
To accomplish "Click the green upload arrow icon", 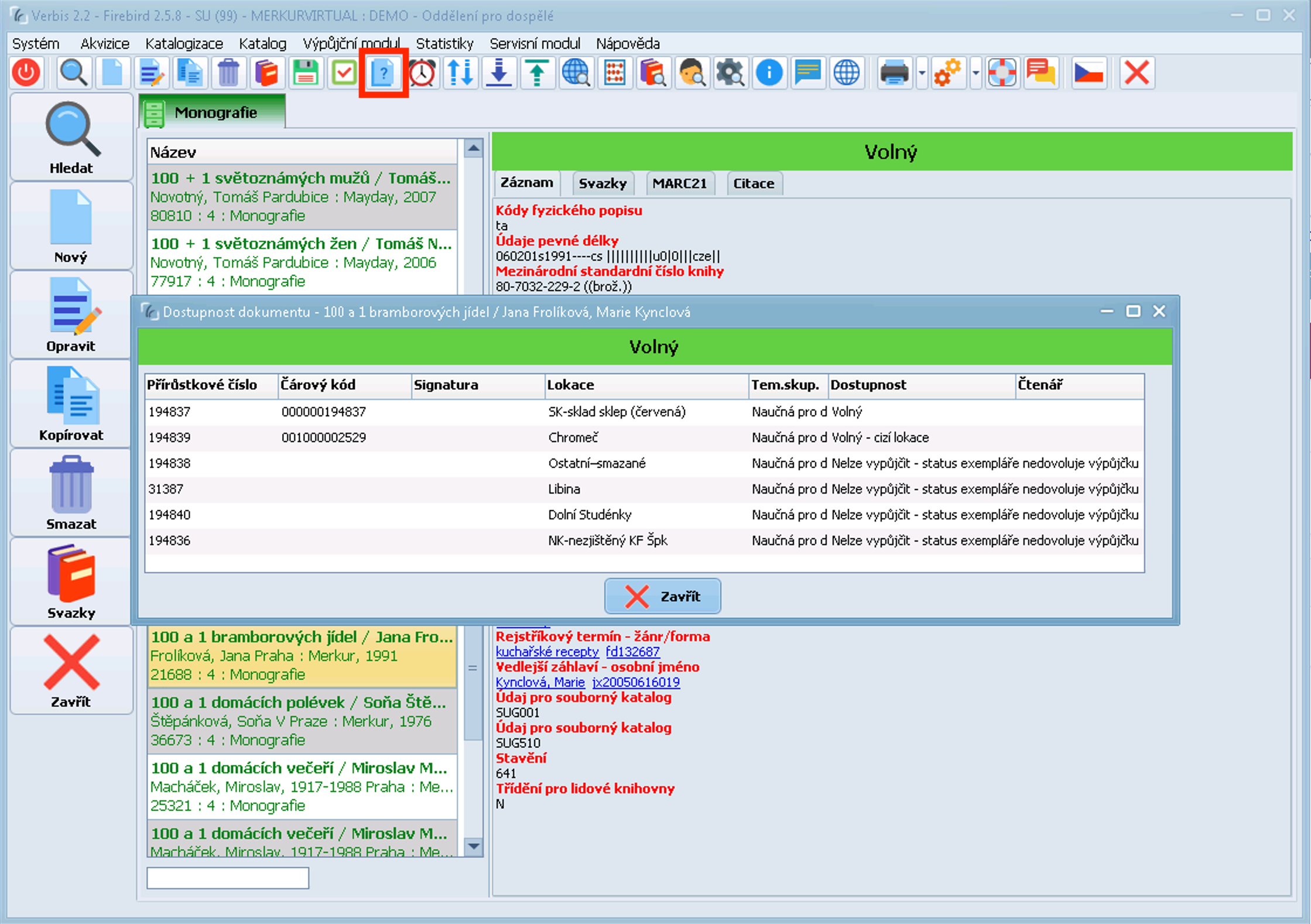I will click(x=538, y=73).
